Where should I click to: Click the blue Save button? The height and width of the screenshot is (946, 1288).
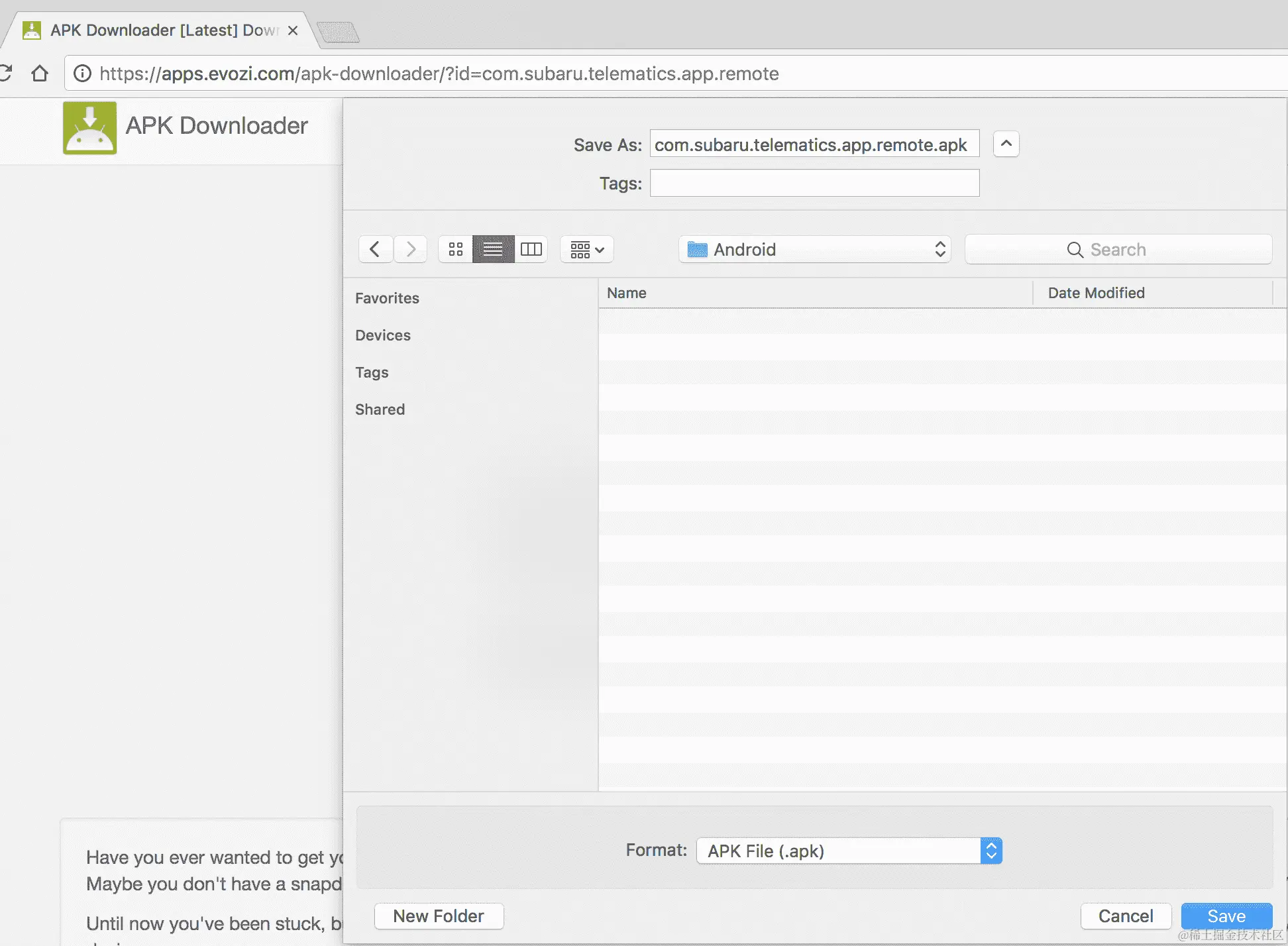click(1226, 916)
